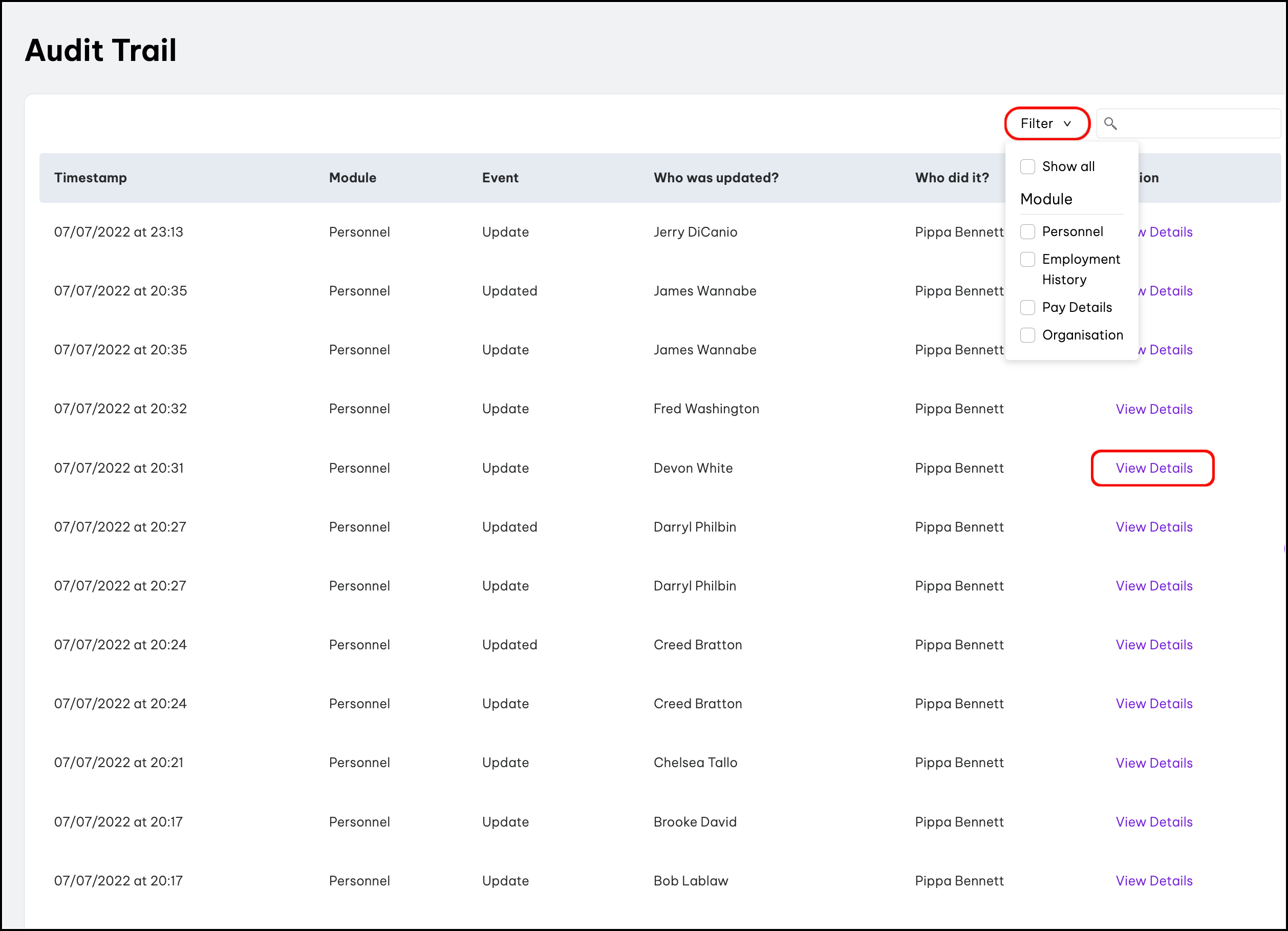
Task: Open View Details for Fred Washington
Action: 1153,409
